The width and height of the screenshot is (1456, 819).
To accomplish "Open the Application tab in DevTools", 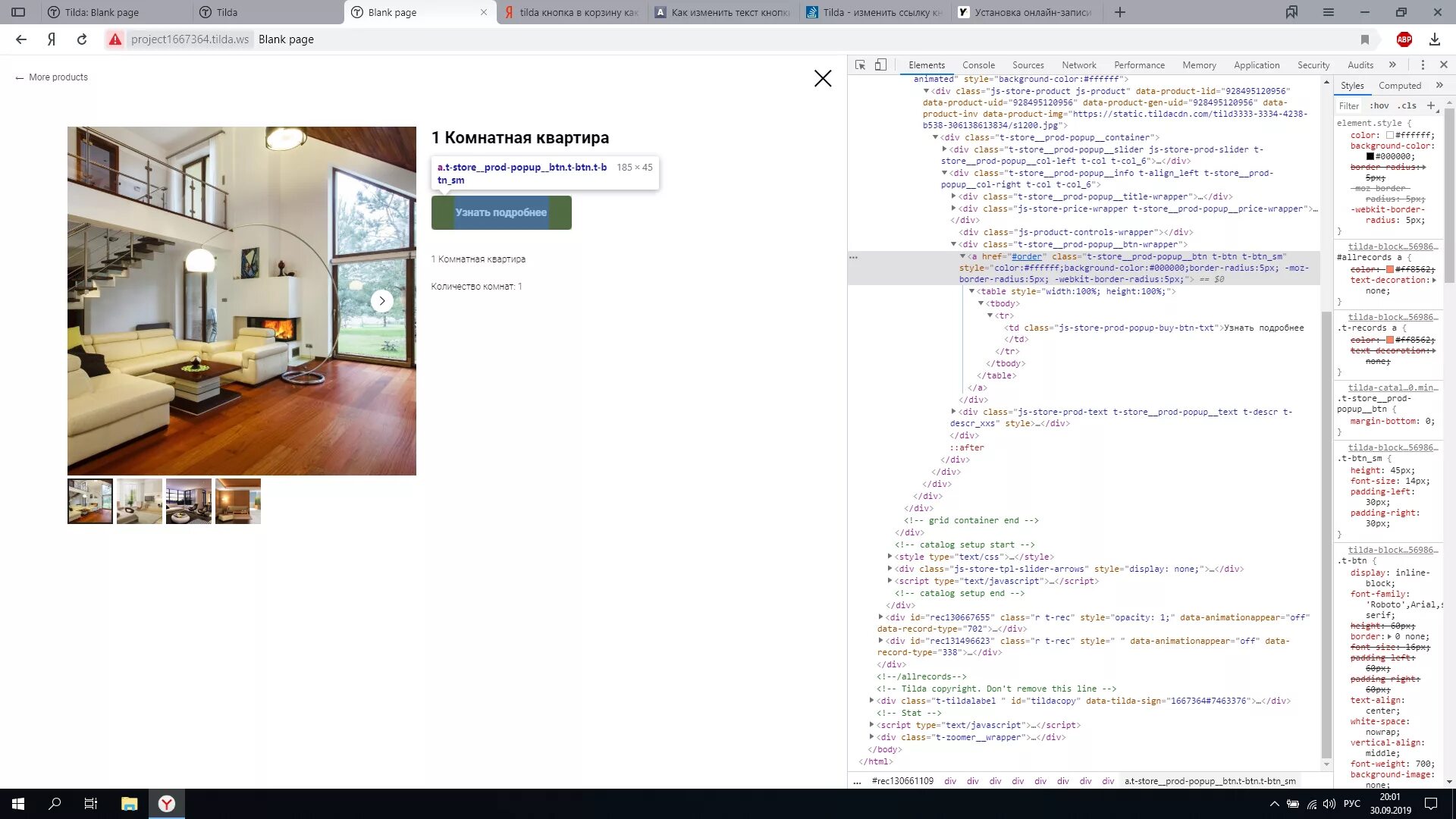I will tap(1257, 65).
